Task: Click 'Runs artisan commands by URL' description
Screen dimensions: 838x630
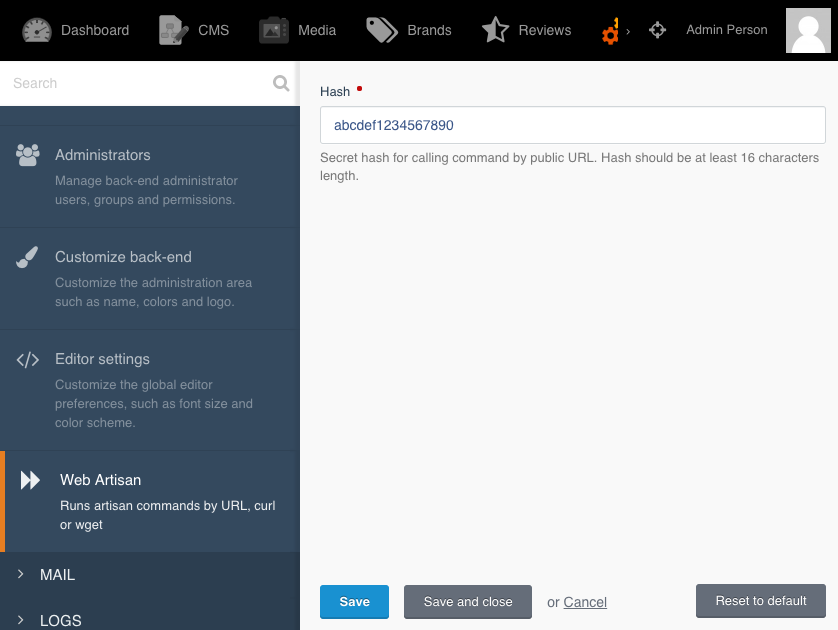Action: (167, 515)
